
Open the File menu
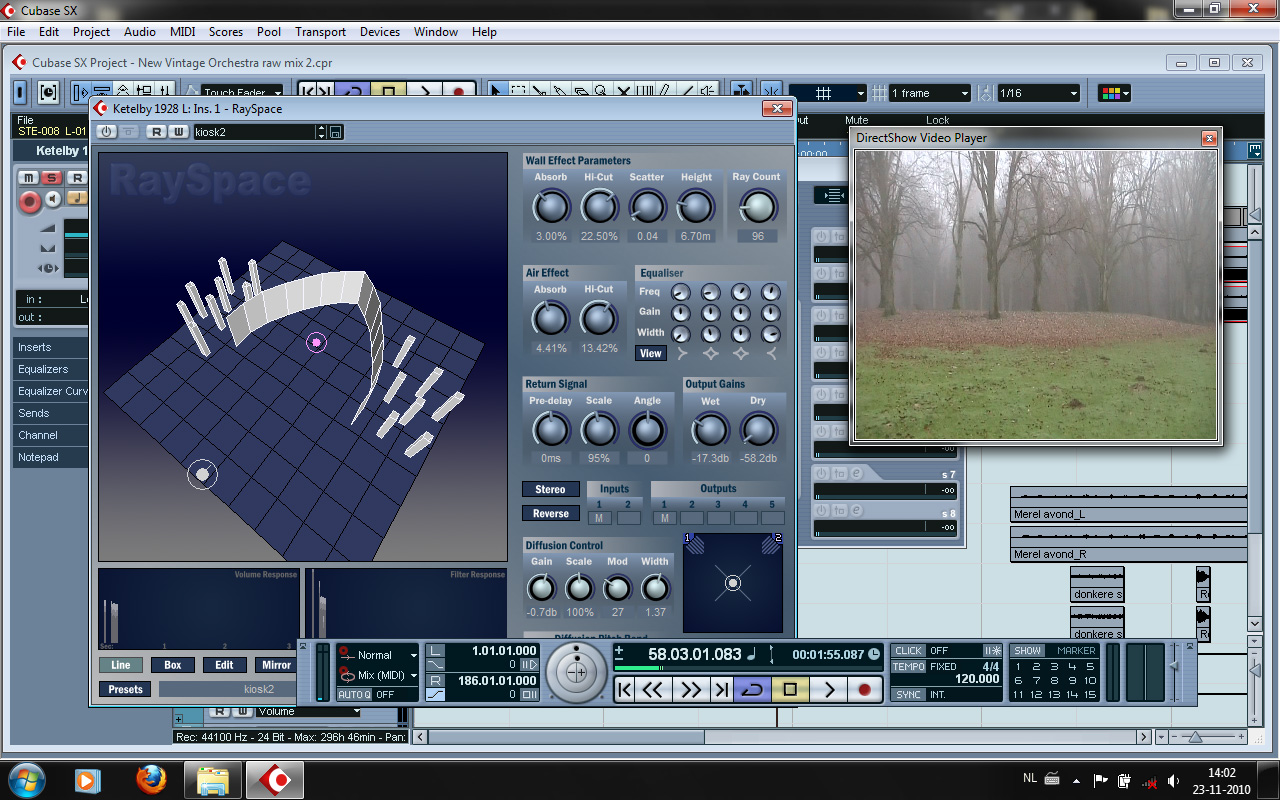(x=16, y=32)
